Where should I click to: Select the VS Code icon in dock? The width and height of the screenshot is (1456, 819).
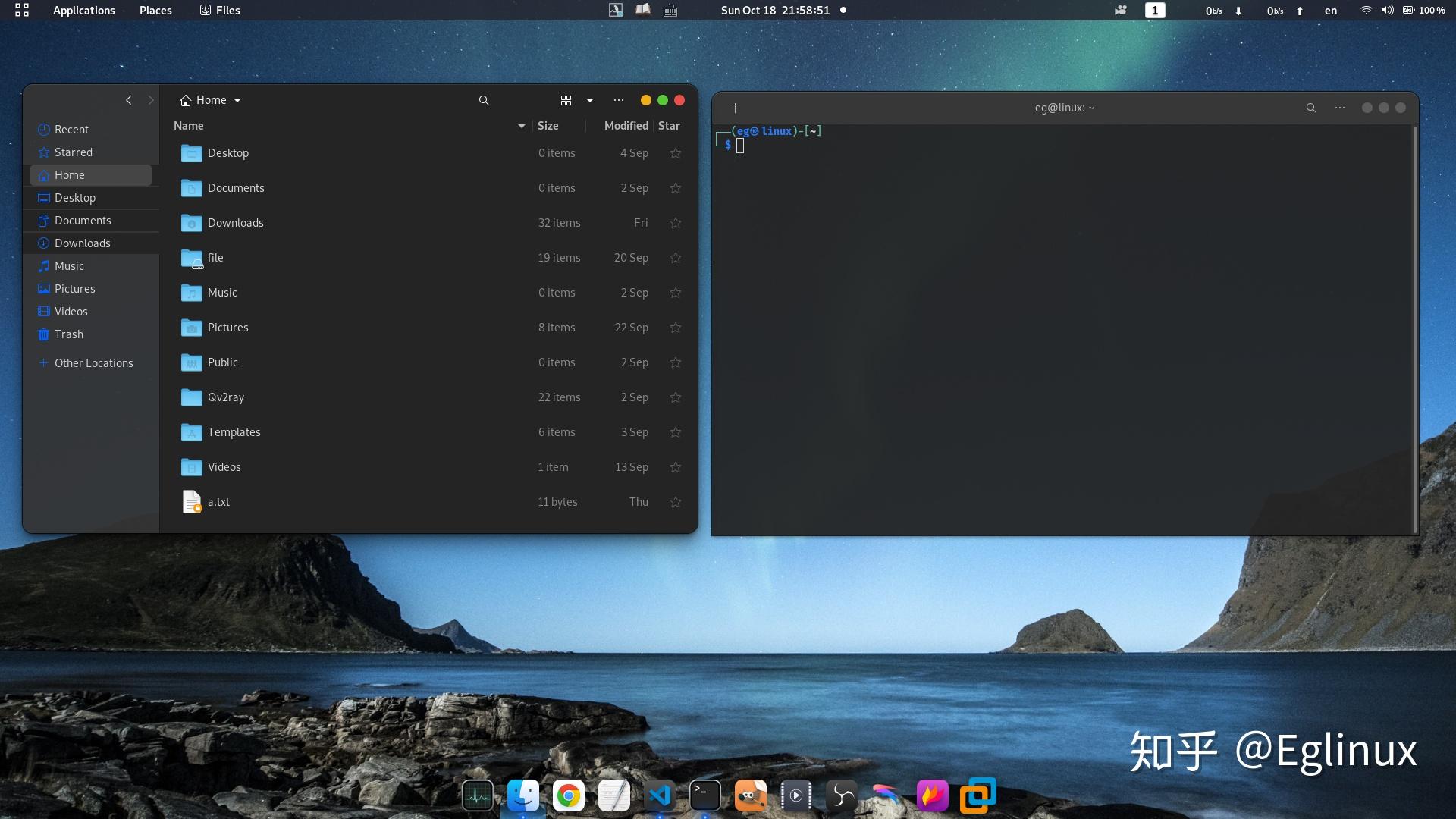coord(659,796)
